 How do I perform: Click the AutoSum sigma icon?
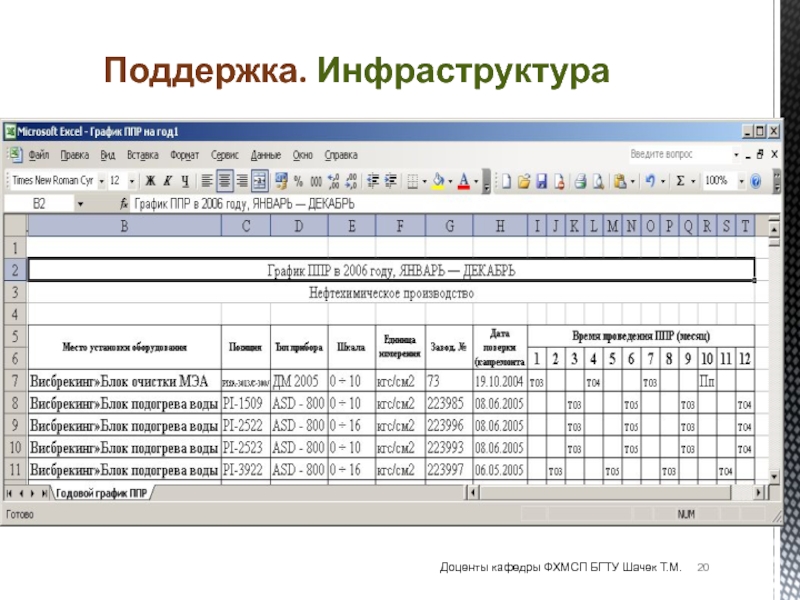click(680, 181)
